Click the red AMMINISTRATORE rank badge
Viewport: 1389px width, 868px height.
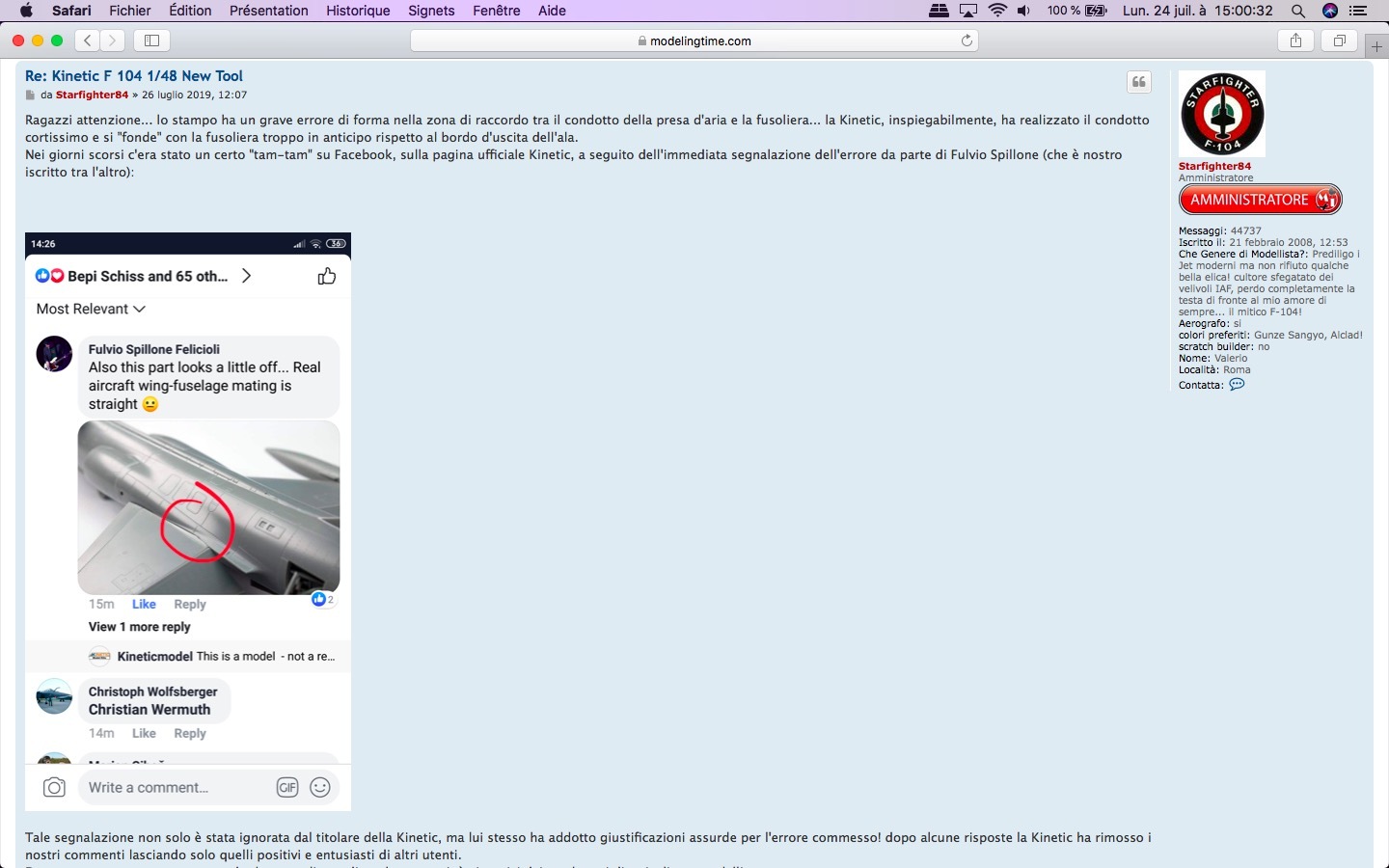coord(1260,200)
